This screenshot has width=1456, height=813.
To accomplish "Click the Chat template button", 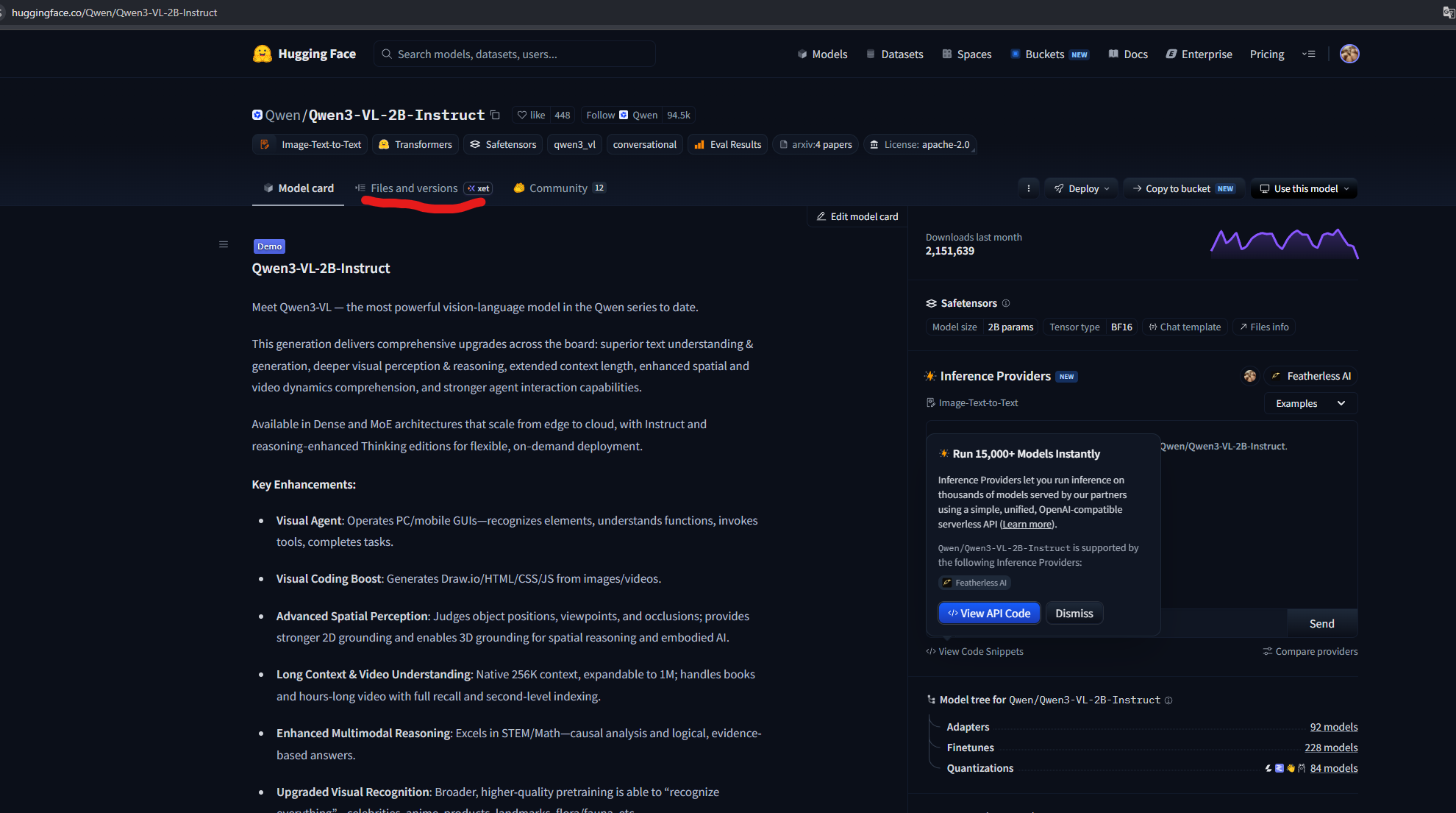I will tap(1185, 327).
